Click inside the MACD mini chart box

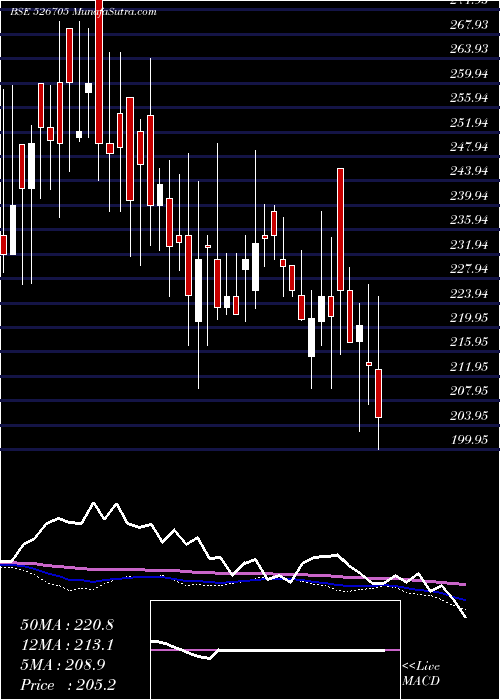tap(275, 650)
